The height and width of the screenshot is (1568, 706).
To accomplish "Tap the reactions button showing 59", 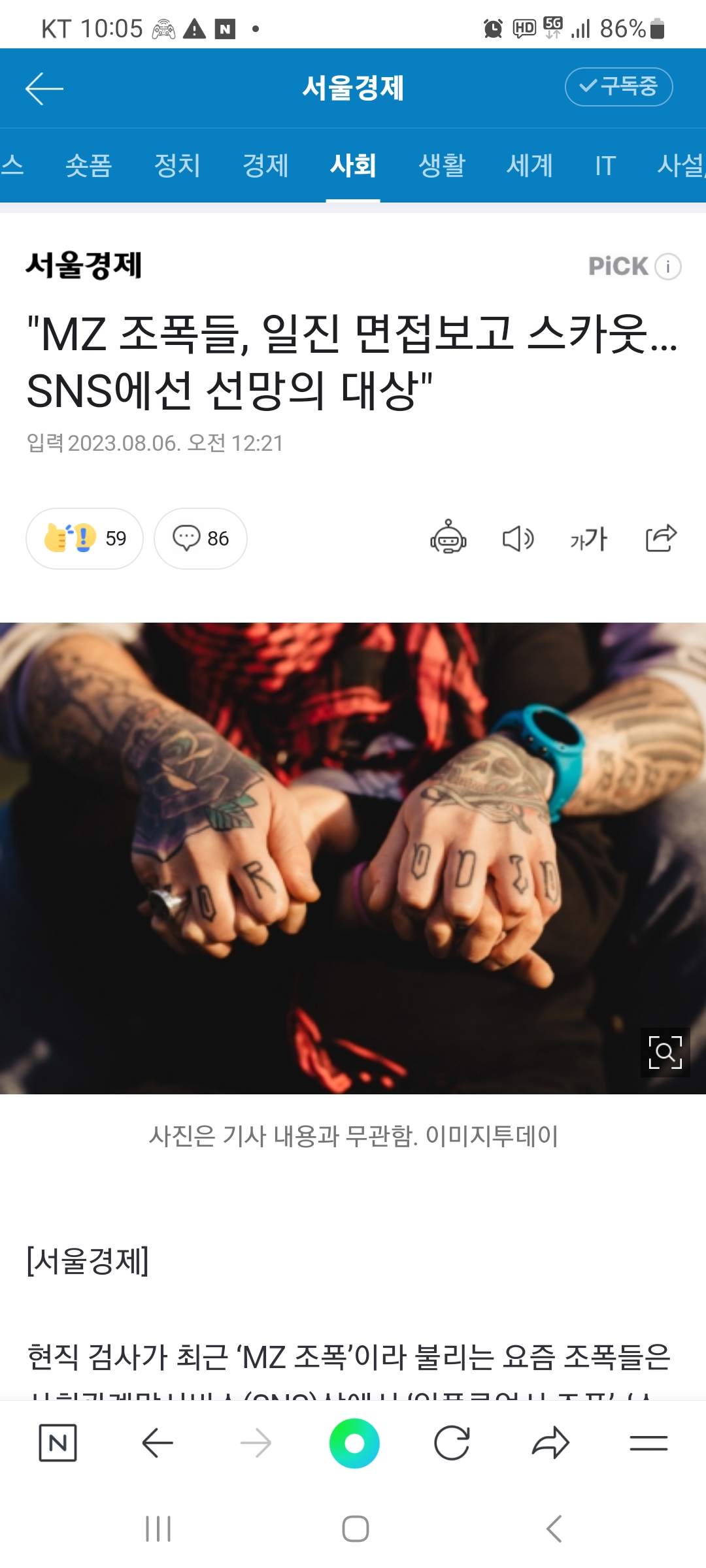I will point(84,538).
